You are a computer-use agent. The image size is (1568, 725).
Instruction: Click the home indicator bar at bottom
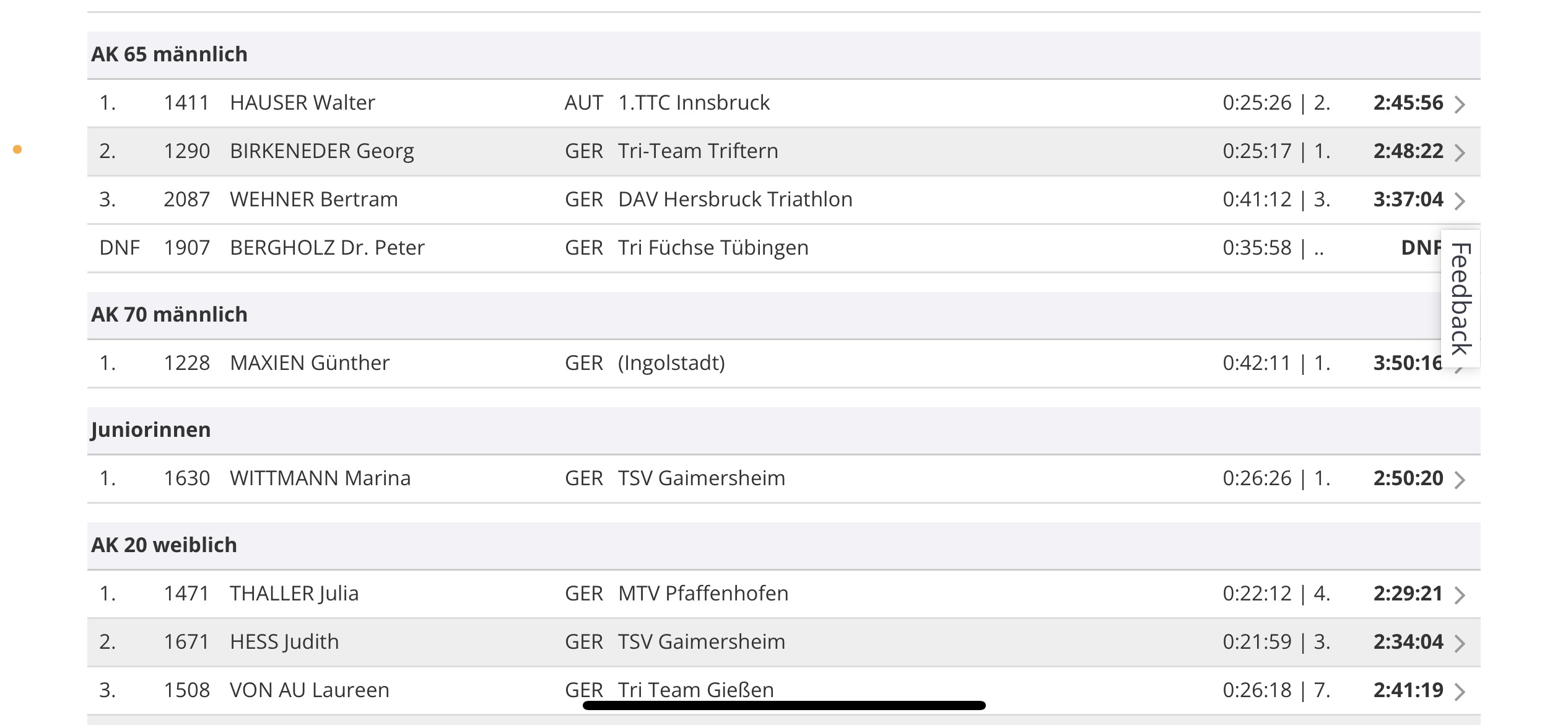click(x=784, y=705)
